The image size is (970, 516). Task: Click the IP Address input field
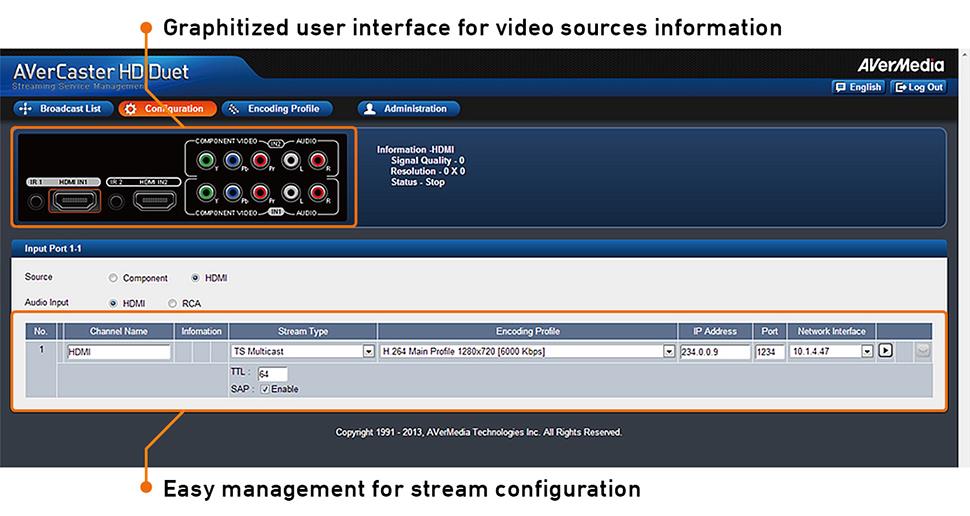(714, 352)
